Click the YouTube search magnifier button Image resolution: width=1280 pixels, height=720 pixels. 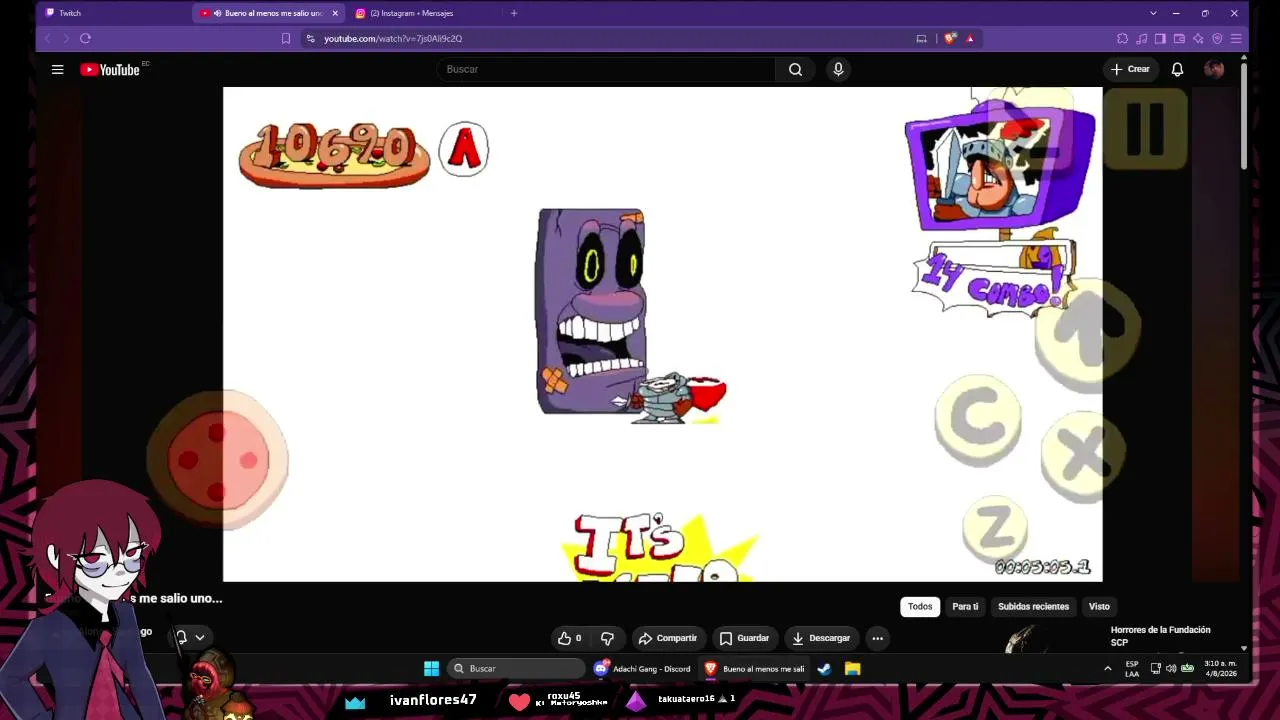pos(795,69)
